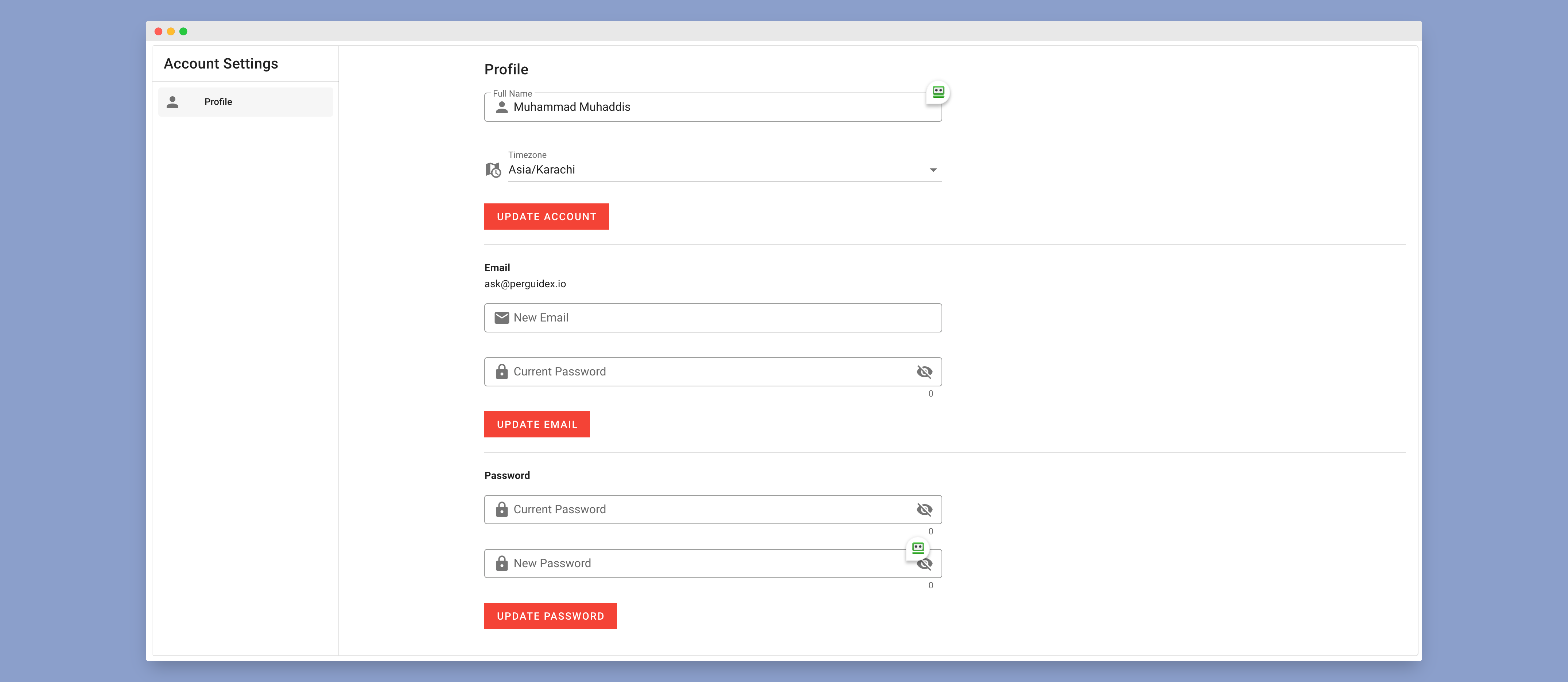The image size is (1568, 682).
Task: Click the person icon in Full Name field
Action: (x=501, y=107)
